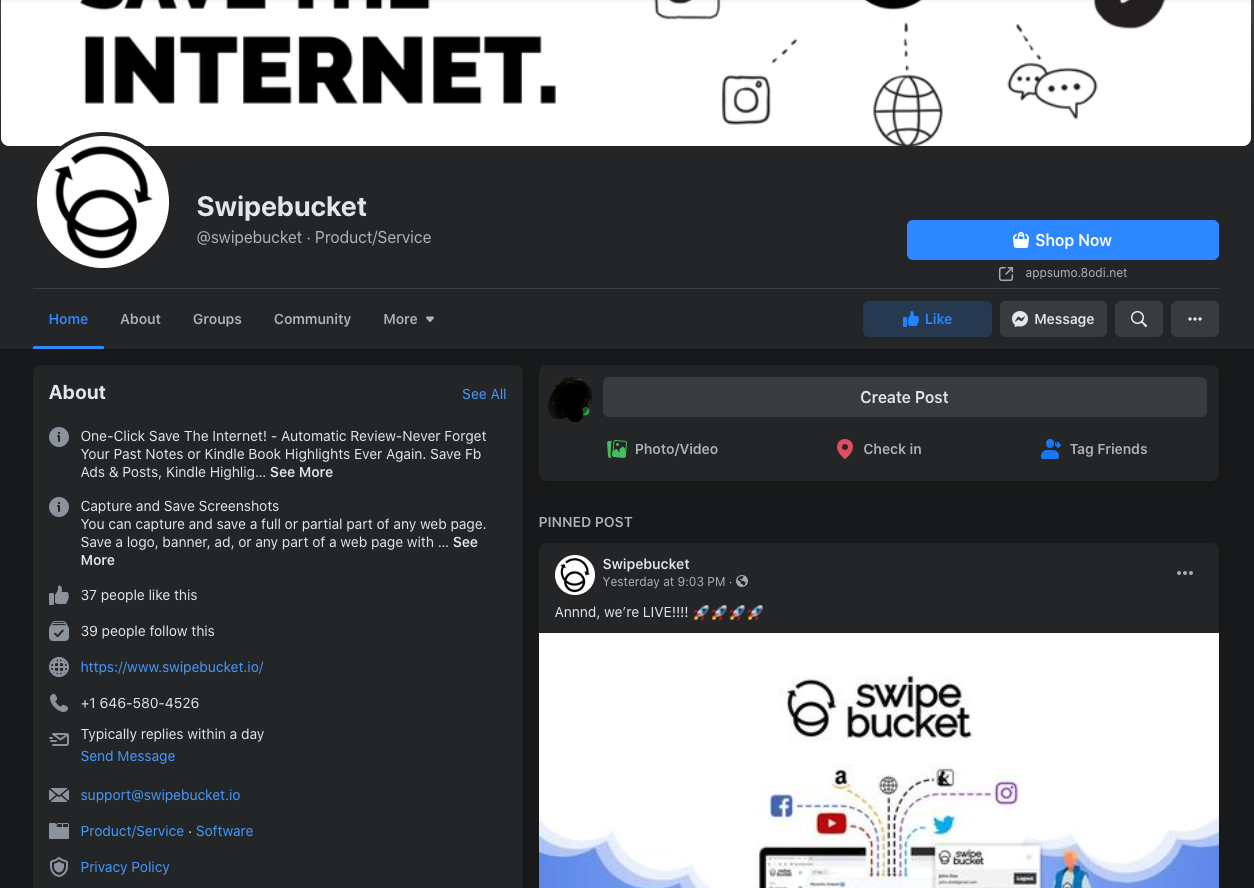Open the swipebucket.io website link
Image resolution: width=1254 pixels, height=888 pixels.
pos(172,667)
